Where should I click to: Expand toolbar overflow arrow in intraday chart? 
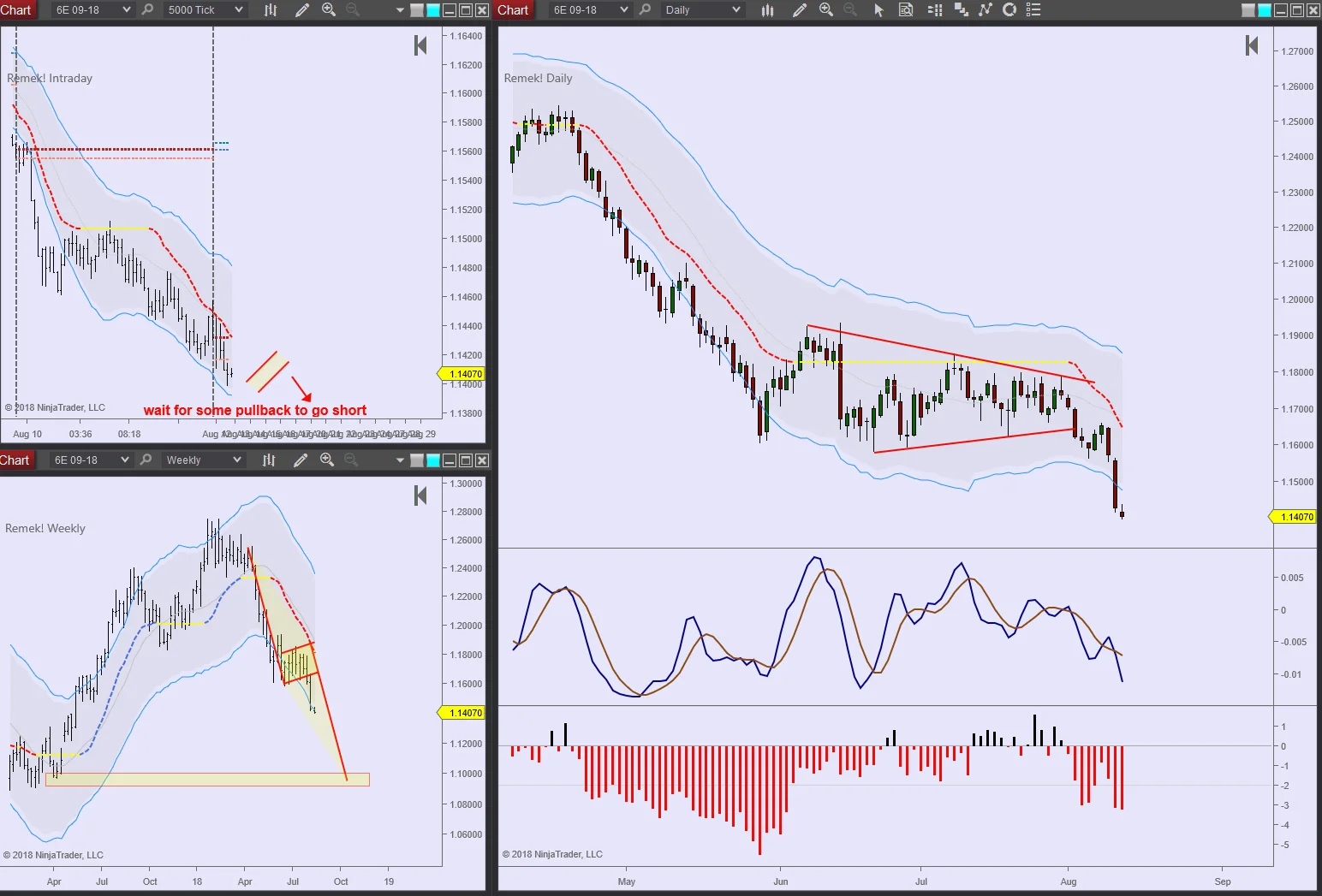tap(400, 10)
